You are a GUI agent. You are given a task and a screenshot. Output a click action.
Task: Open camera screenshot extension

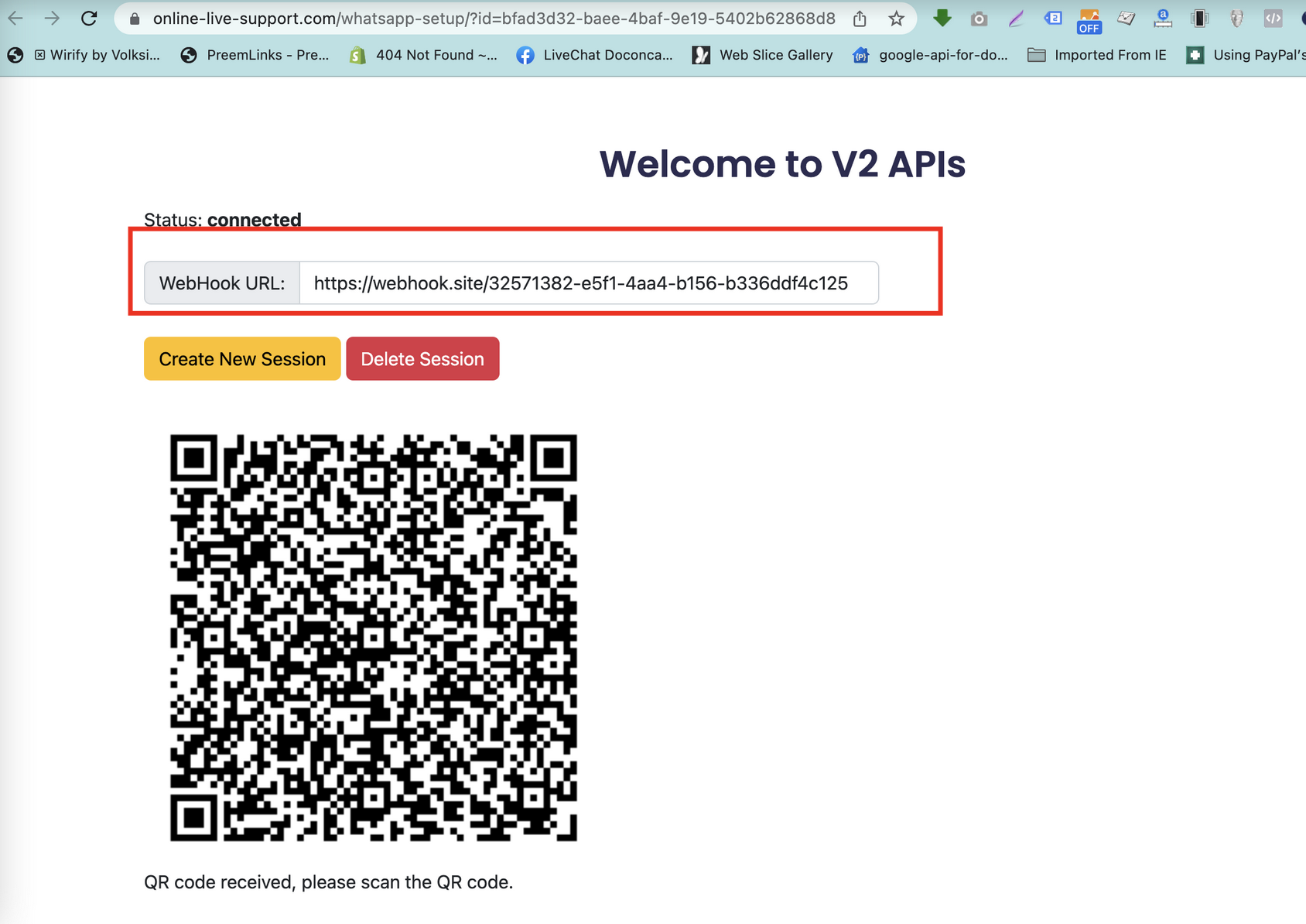(x=979, y=19)
